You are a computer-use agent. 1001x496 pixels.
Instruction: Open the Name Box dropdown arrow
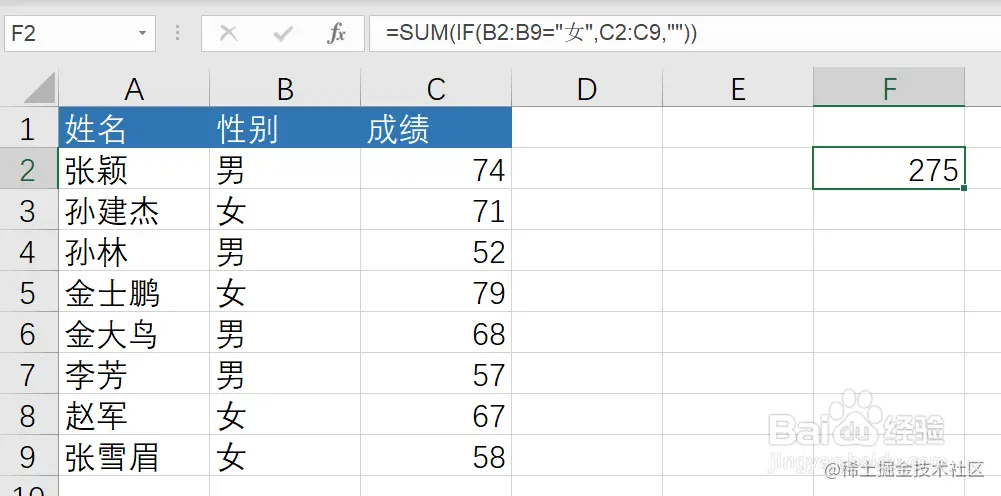point(142,33)
